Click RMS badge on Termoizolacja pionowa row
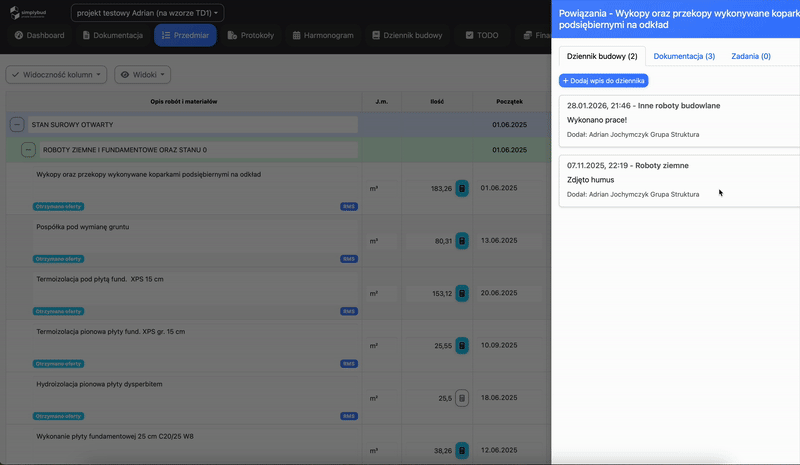Screen dimensions: 800x465 click(349, 364)
